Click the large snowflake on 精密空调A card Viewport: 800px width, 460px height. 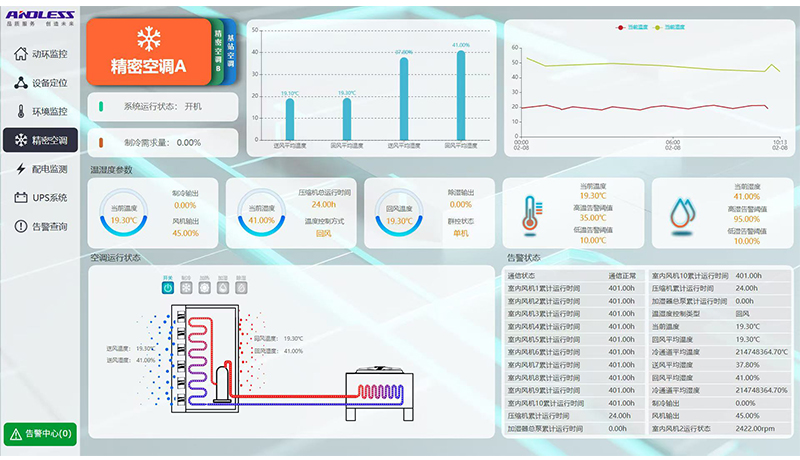click(x=149, y=39)
